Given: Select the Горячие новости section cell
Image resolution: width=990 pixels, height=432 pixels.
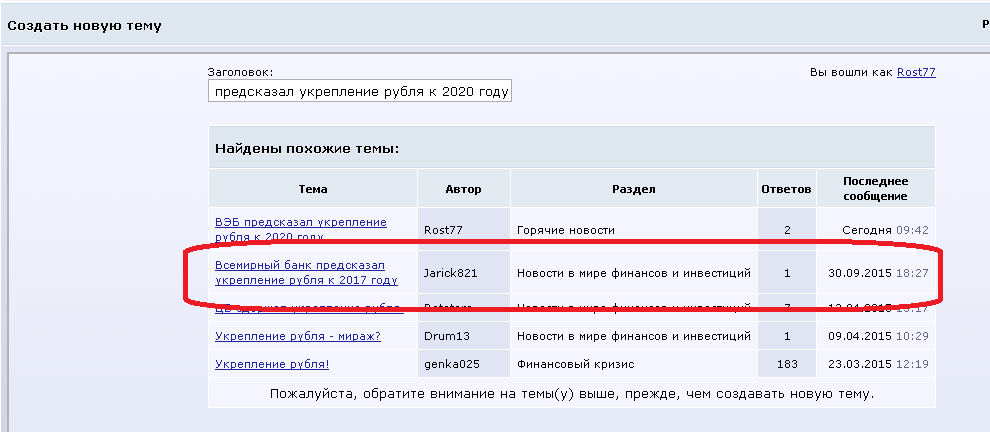Looking at the screenshot, I should click(565, 230).
